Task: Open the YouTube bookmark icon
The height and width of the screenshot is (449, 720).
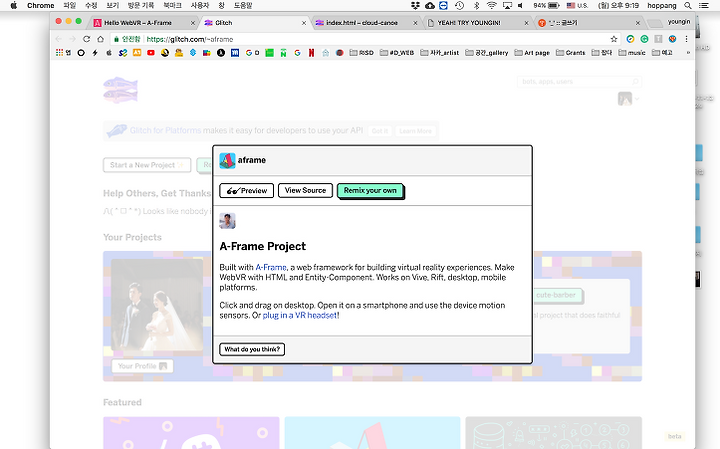Action: [151, 53]
